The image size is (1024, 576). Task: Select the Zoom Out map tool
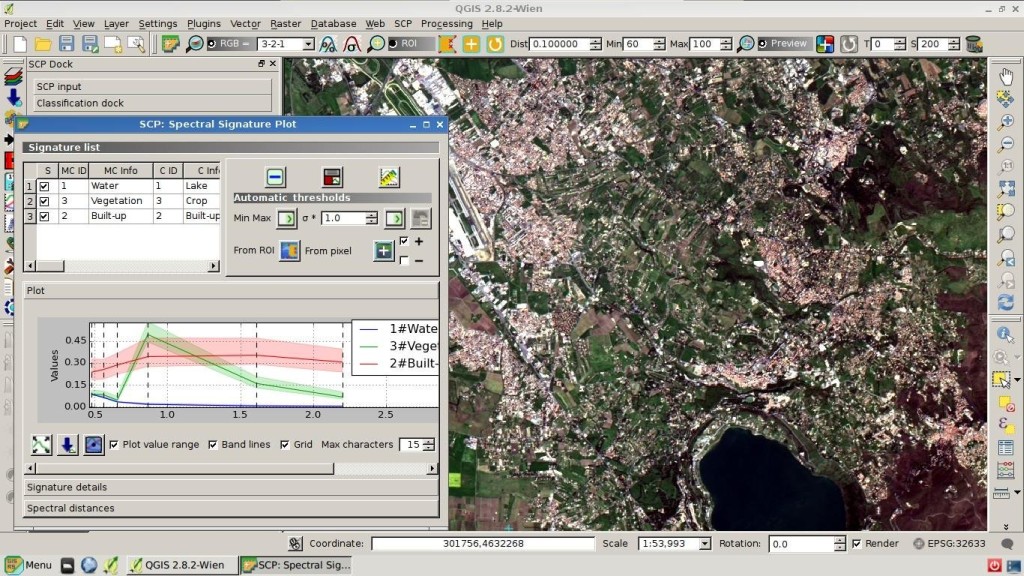(1006, 144)
